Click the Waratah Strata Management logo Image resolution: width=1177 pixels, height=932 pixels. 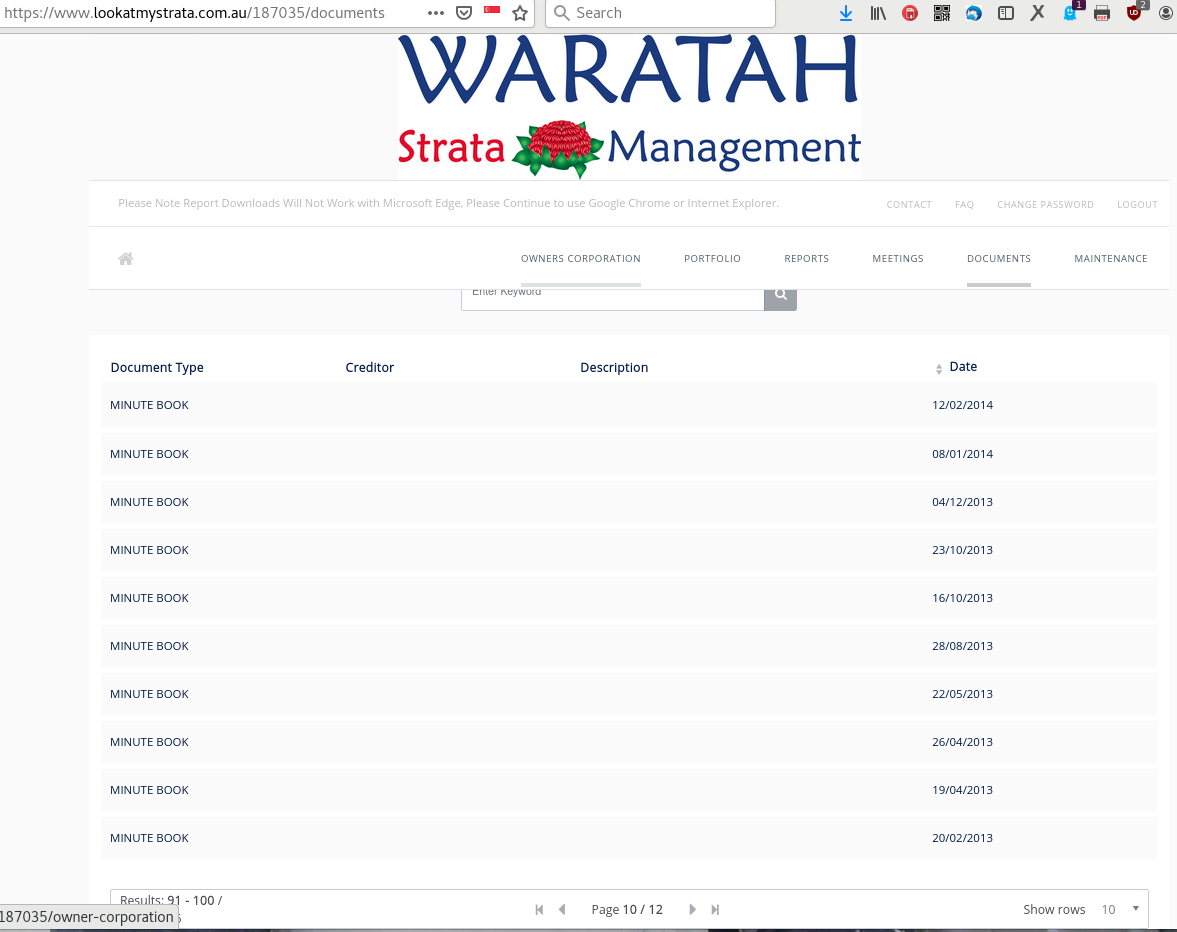pyautogui.click(x=629, y=107)
